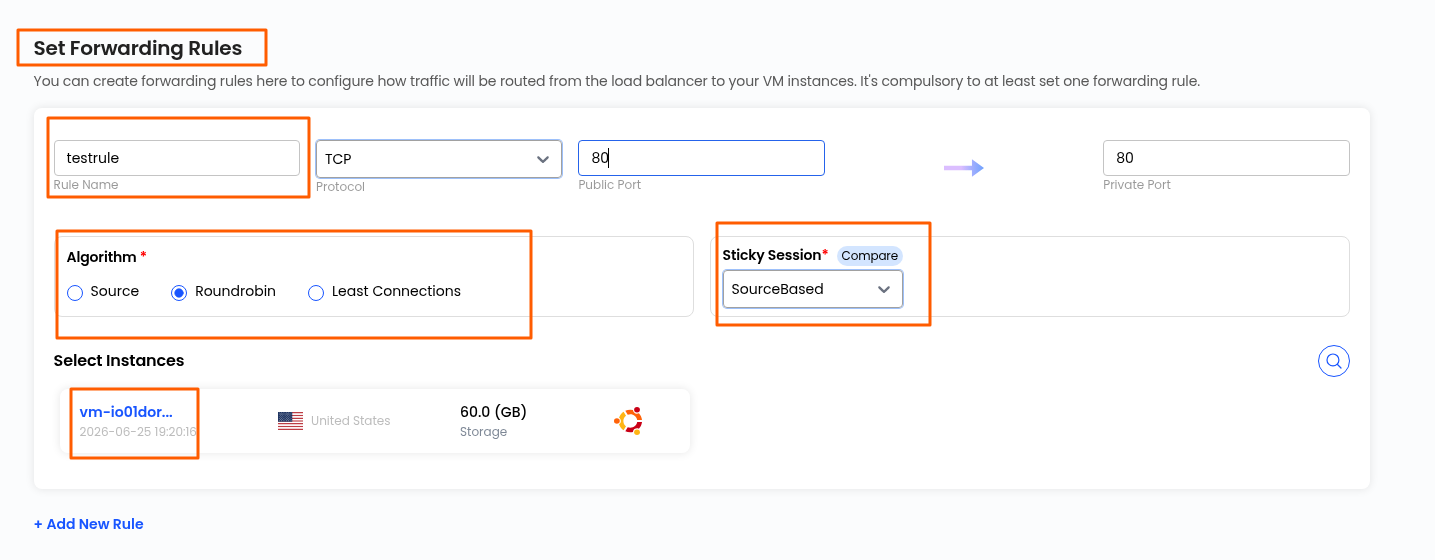Click the Ubuntu logo icon
The width and height of the screenshot is (1435, 560).
[628, 421]
